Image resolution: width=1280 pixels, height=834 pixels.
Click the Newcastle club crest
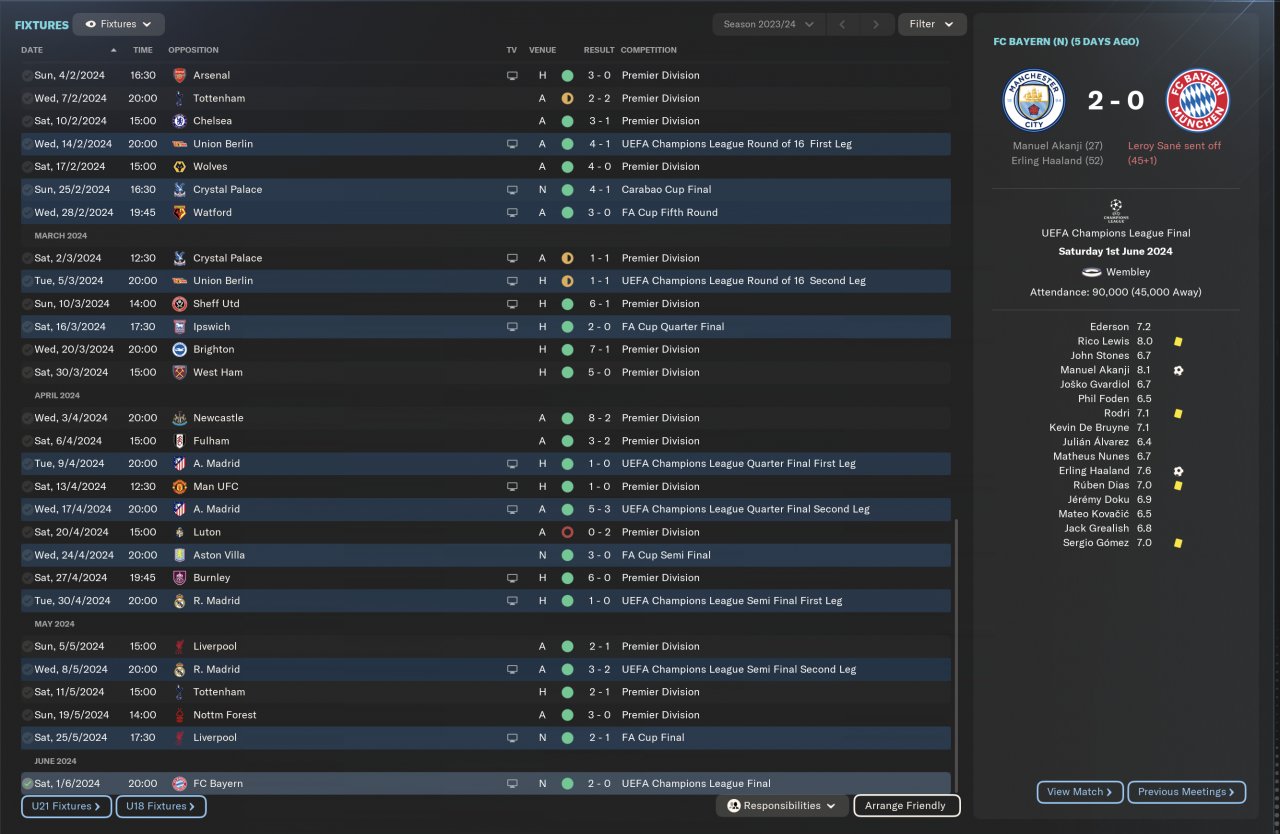(179, 418)
